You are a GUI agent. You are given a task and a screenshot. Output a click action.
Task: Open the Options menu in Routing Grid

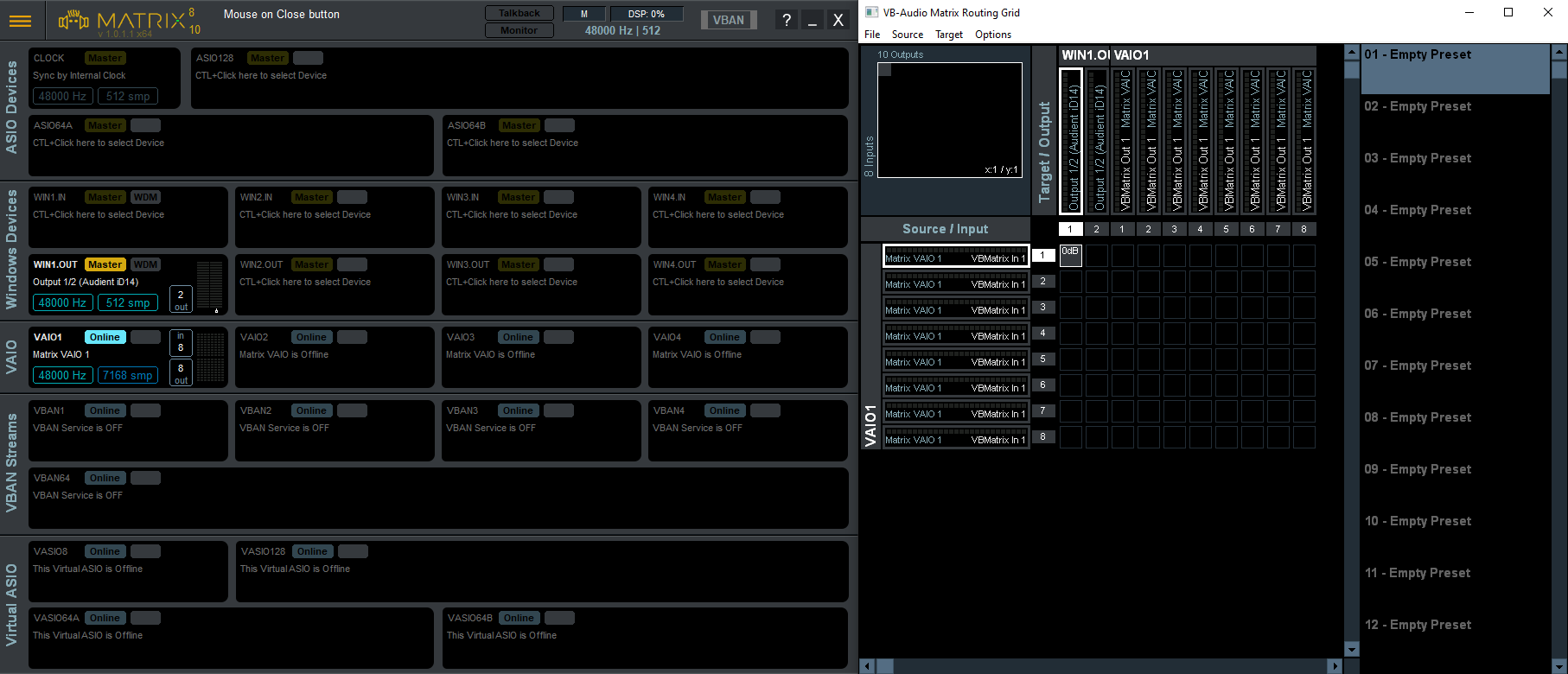click(x=993, y=35)
